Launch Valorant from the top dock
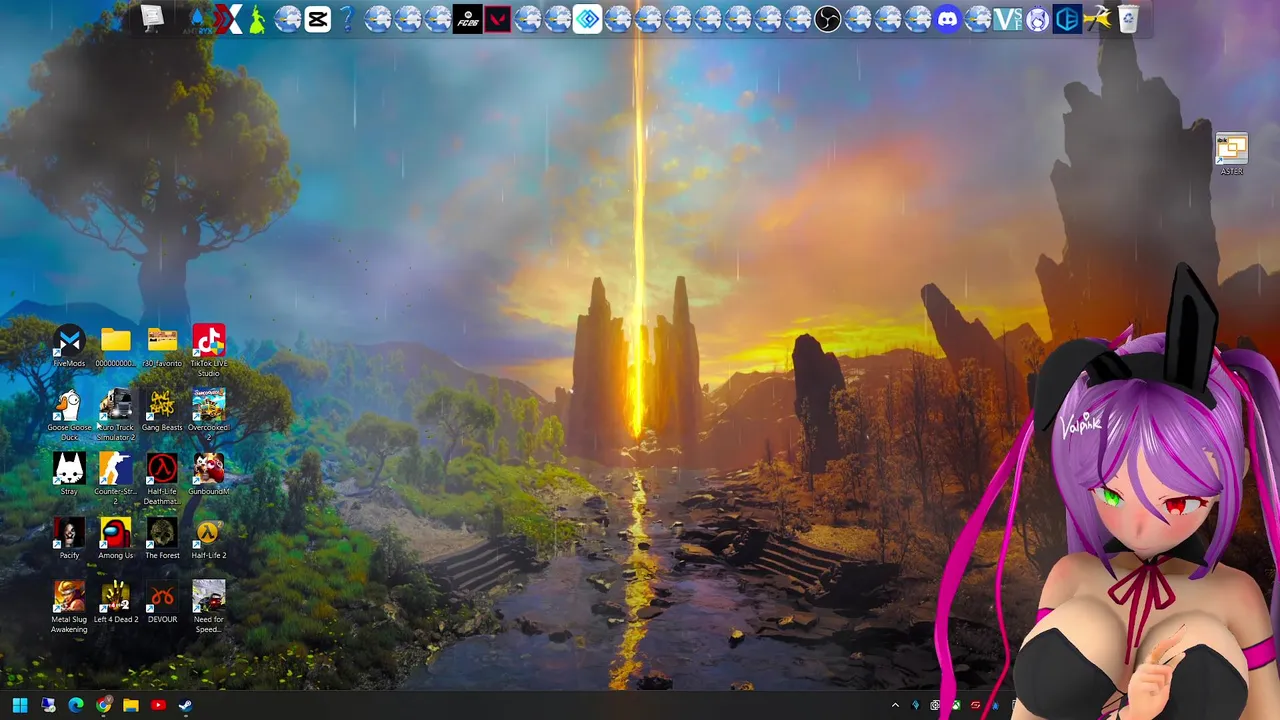Screen dimensions: 1280x720 click(498, 19)
